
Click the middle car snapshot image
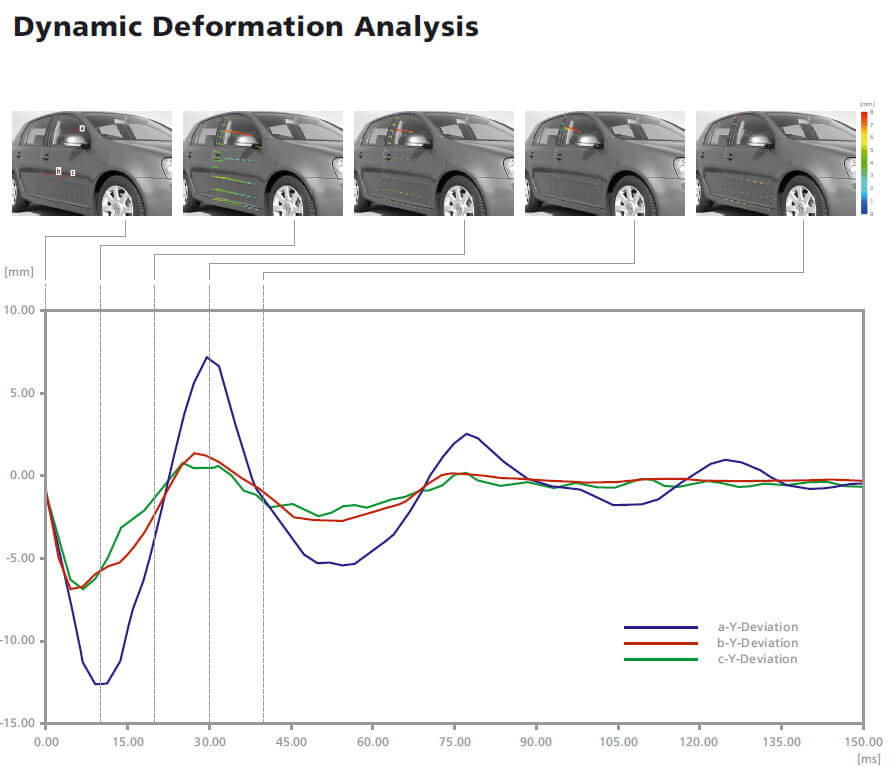tap(434, 162)
